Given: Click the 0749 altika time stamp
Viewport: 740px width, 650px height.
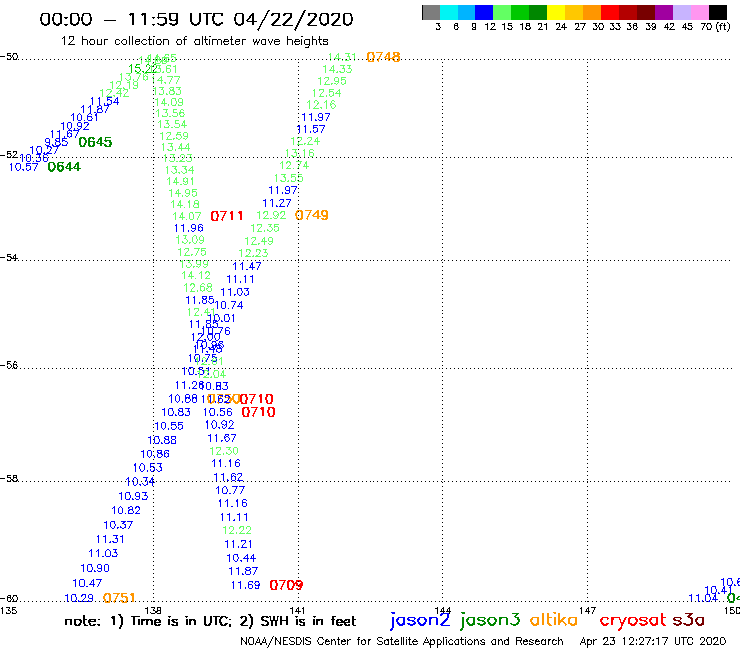Looking at the screenshot, I should 311,215.
